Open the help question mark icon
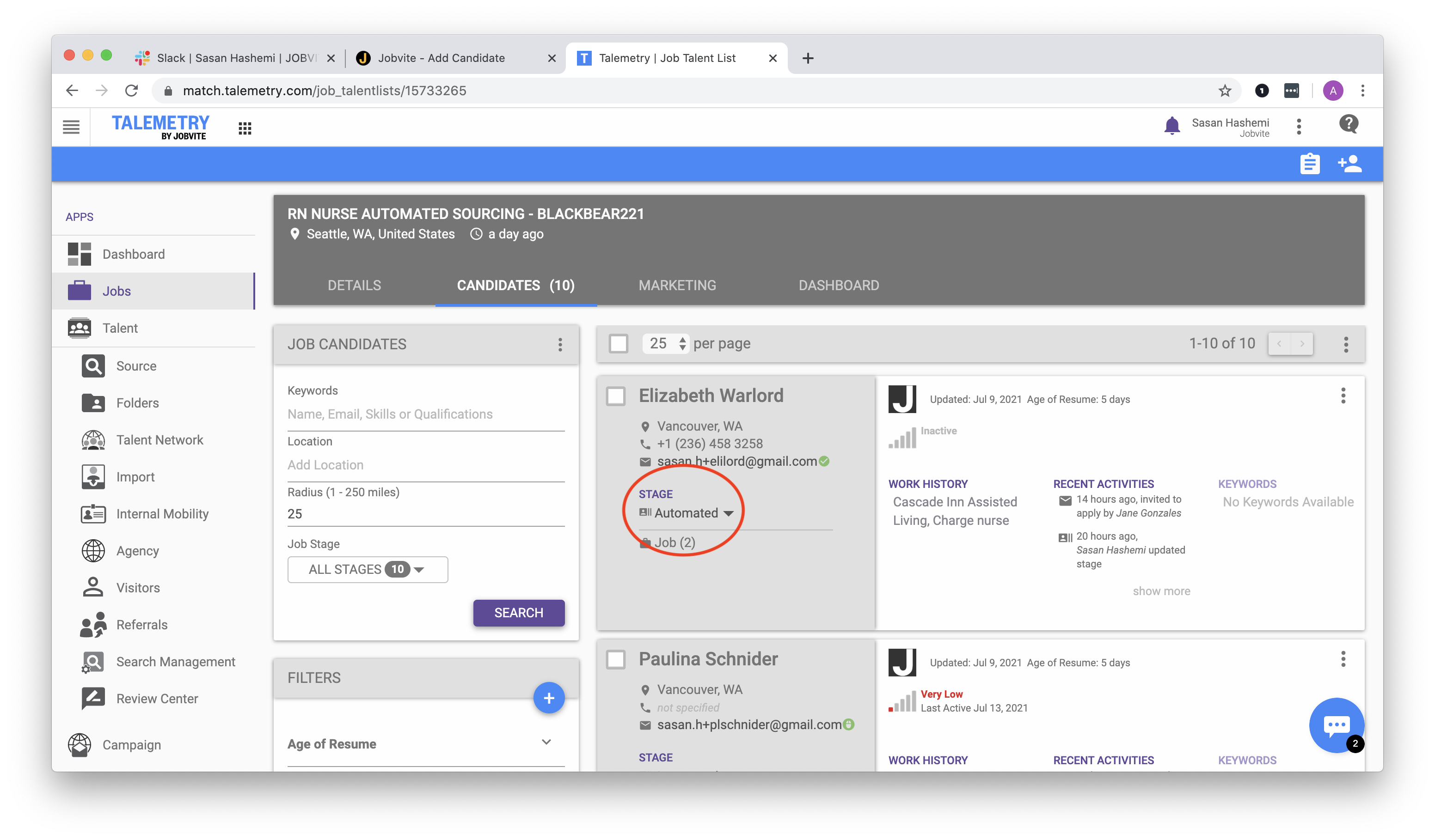 (1349, 124)
